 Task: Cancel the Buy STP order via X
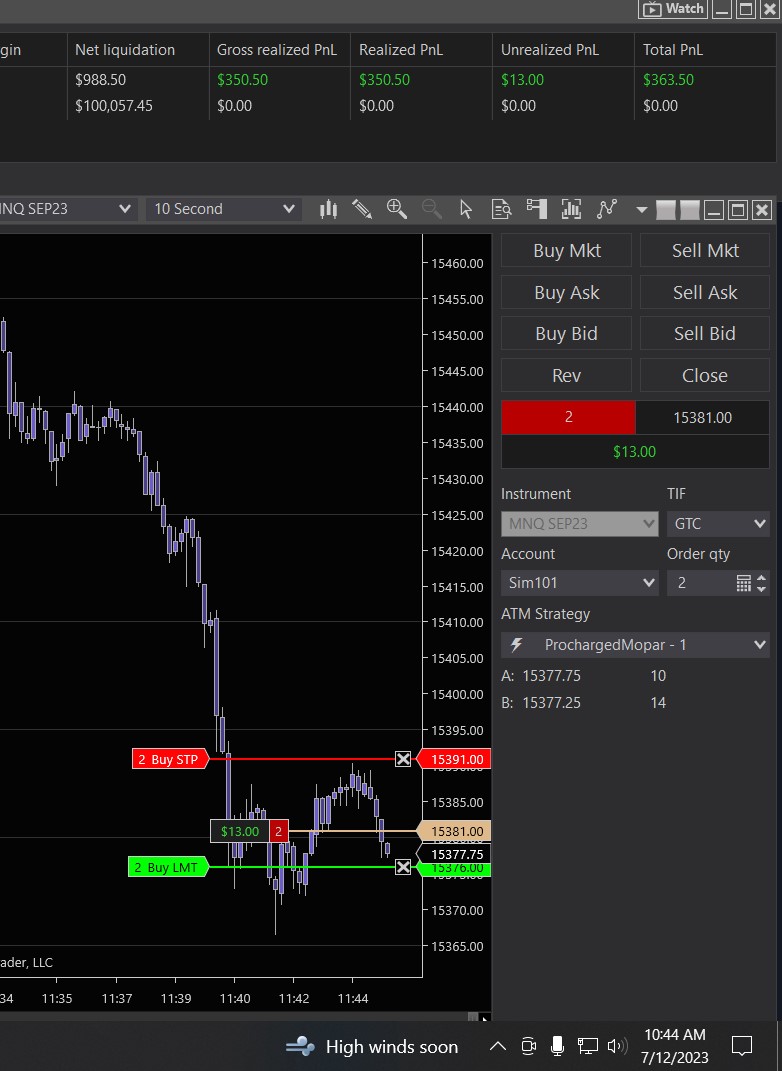point(403,759)
